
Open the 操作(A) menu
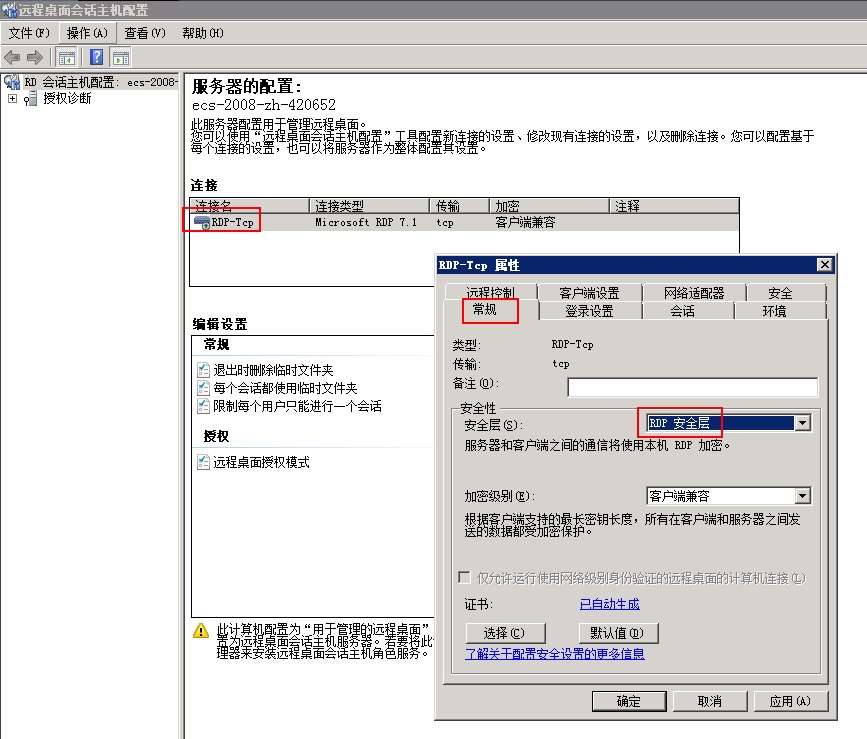coord(87,33)
